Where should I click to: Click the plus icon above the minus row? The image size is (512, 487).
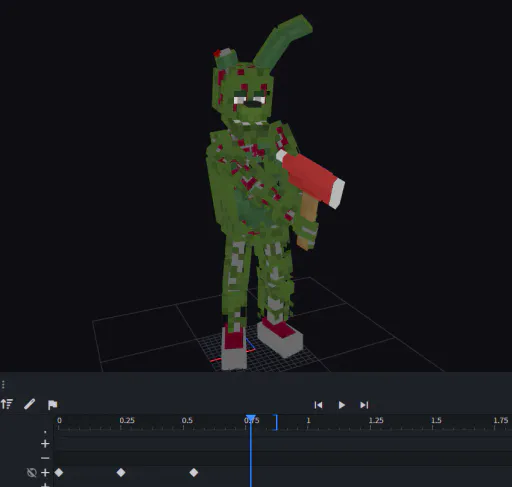tap(45, 444)
